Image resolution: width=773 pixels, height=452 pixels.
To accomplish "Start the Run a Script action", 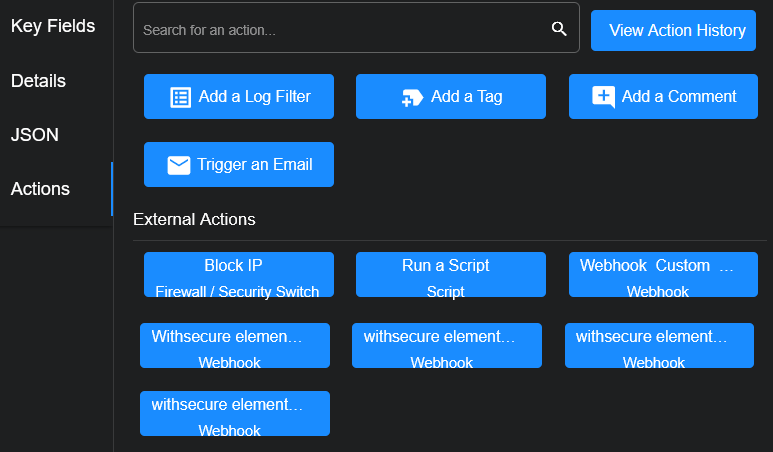I will (x=451, y=275).
